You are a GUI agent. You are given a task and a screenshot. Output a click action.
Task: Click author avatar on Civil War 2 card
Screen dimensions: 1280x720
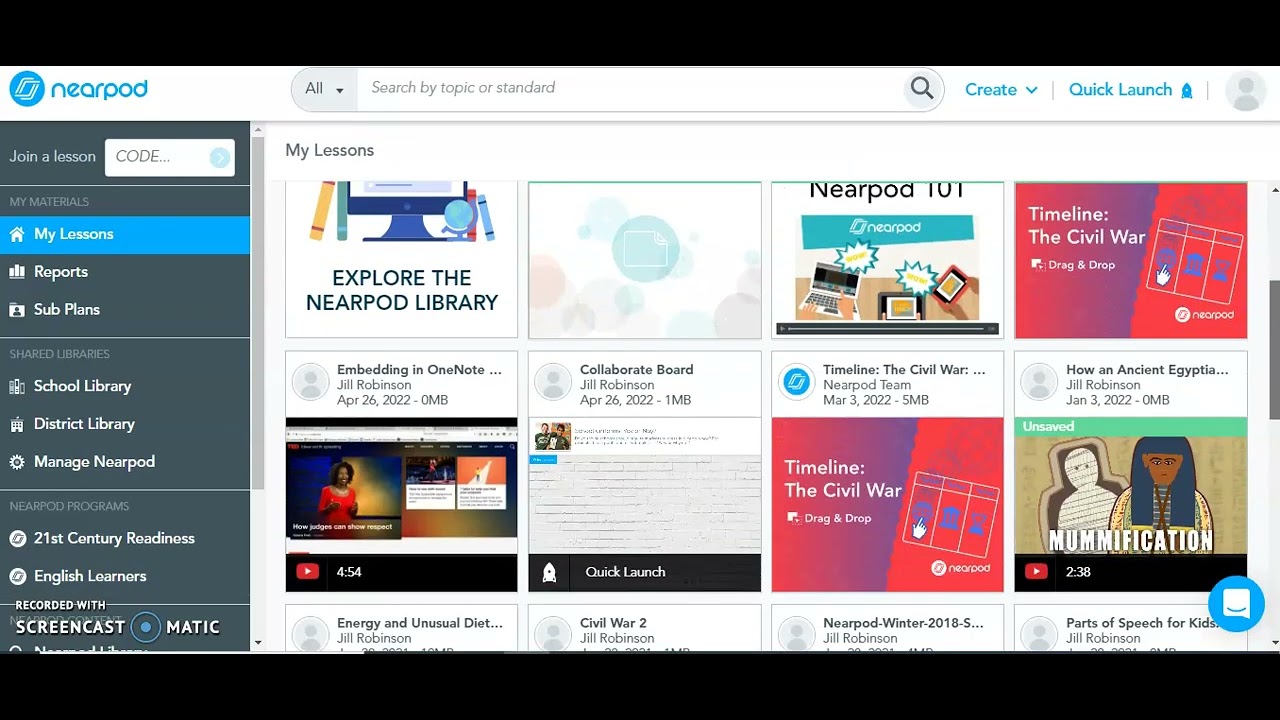554,634
